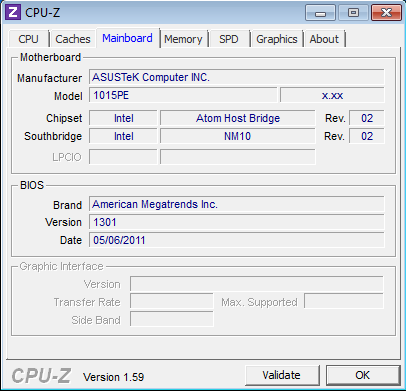Open the Caches tab
The height and width of the screenshot is (391, 406).
click(x=73, y=39)
